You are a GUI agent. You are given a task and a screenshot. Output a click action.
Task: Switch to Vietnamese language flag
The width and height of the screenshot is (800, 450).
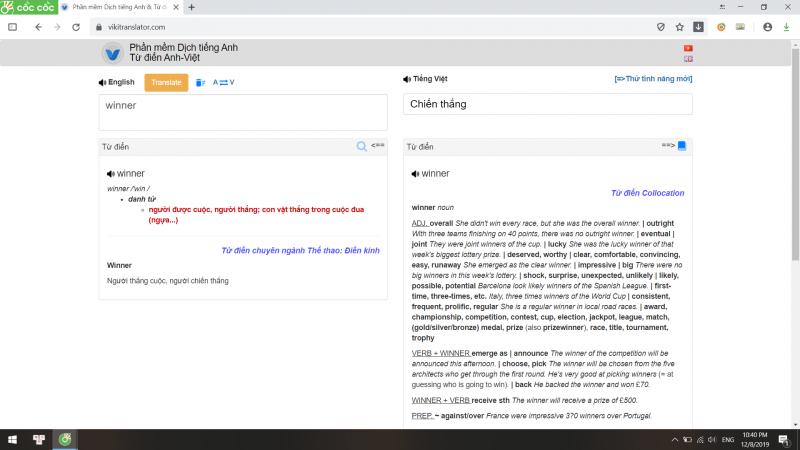coord(688,48)
